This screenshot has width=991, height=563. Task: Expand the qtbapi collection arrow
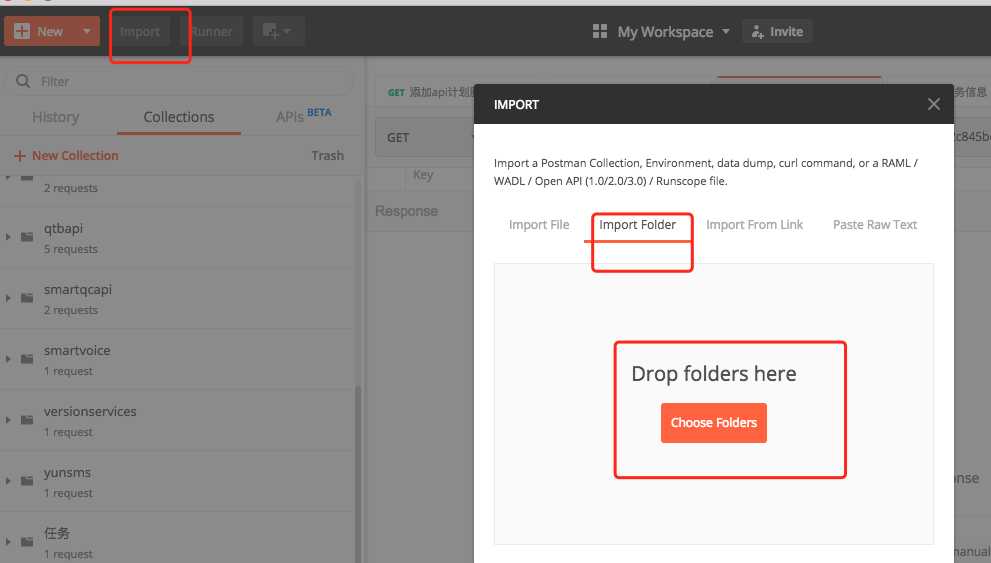(x=8, y=237)
